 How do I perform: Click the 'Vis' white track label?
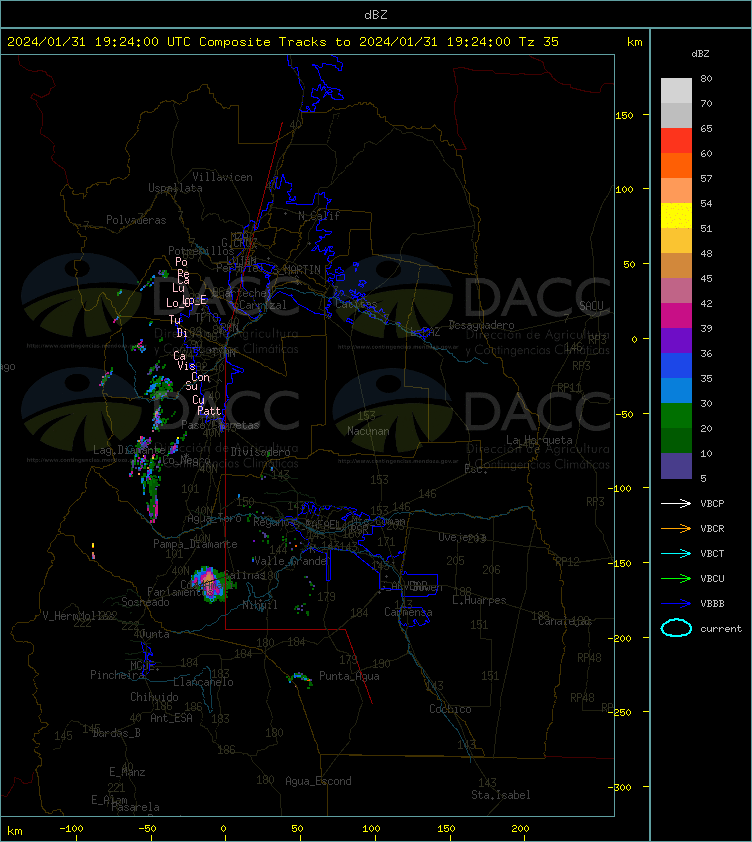(x=186, y=366)
